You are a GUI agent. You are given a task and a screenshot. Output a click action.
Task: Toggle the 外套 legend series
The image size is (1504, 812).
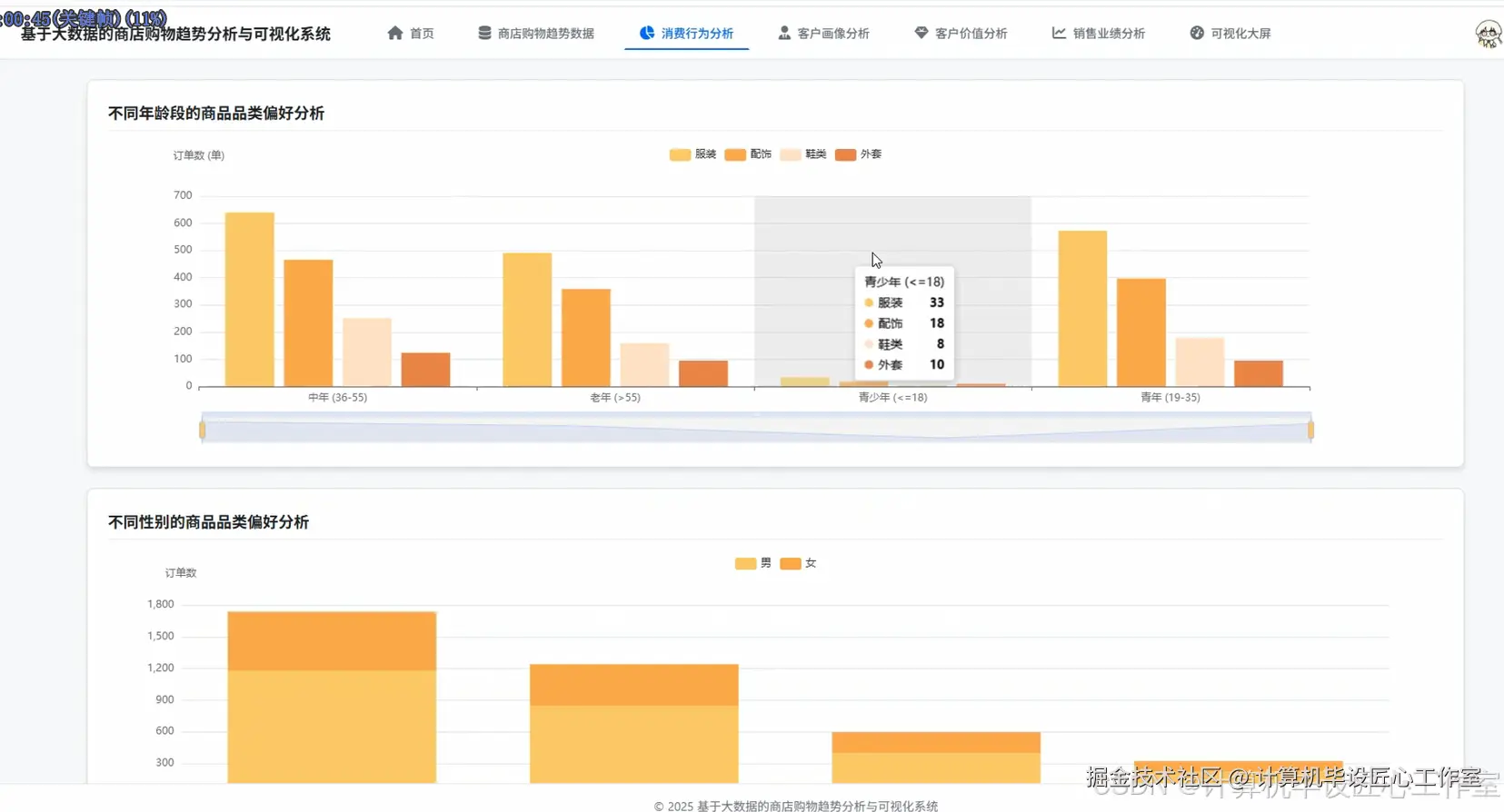tap(859, 154)
